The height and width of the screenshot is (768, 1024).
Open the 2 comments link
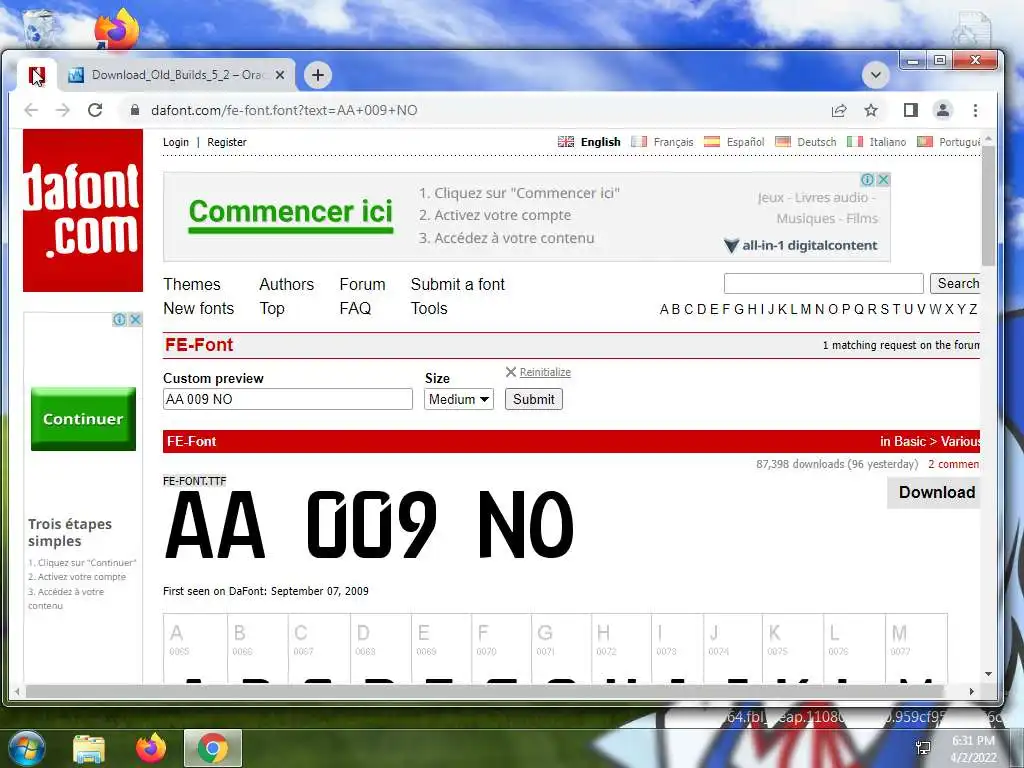coord(954,464)
